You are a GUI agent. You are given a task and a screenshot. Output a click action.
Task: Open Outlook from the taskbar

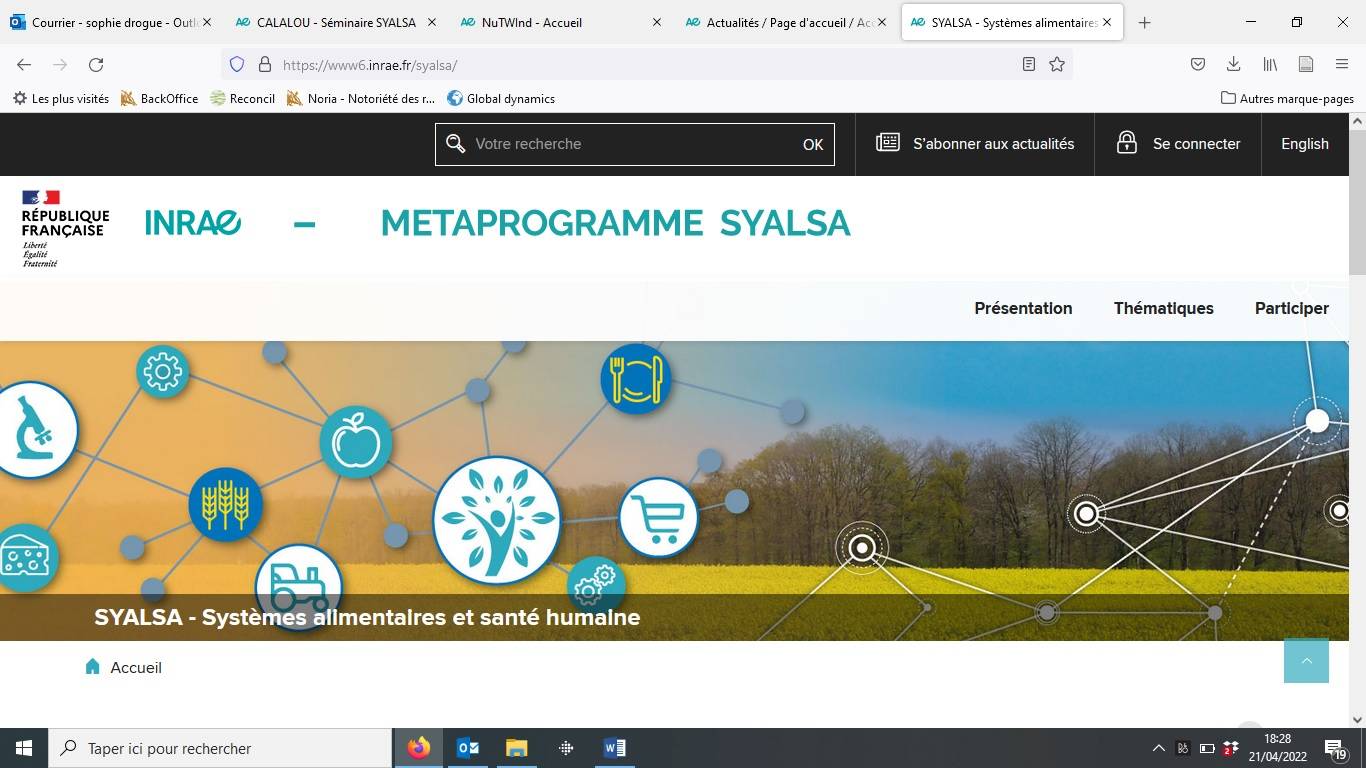pyautogui.click(x=468, y=748)
